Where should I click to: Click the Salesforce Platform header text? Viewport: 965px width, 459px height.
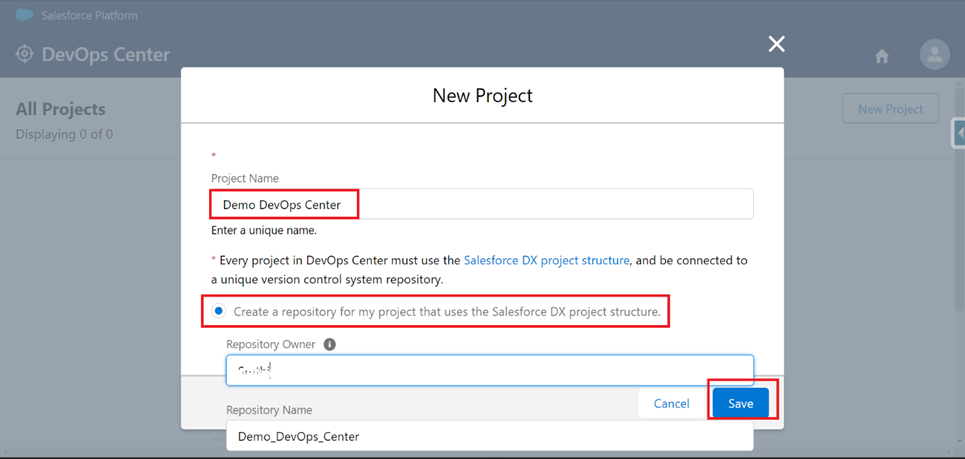(89, 15)
